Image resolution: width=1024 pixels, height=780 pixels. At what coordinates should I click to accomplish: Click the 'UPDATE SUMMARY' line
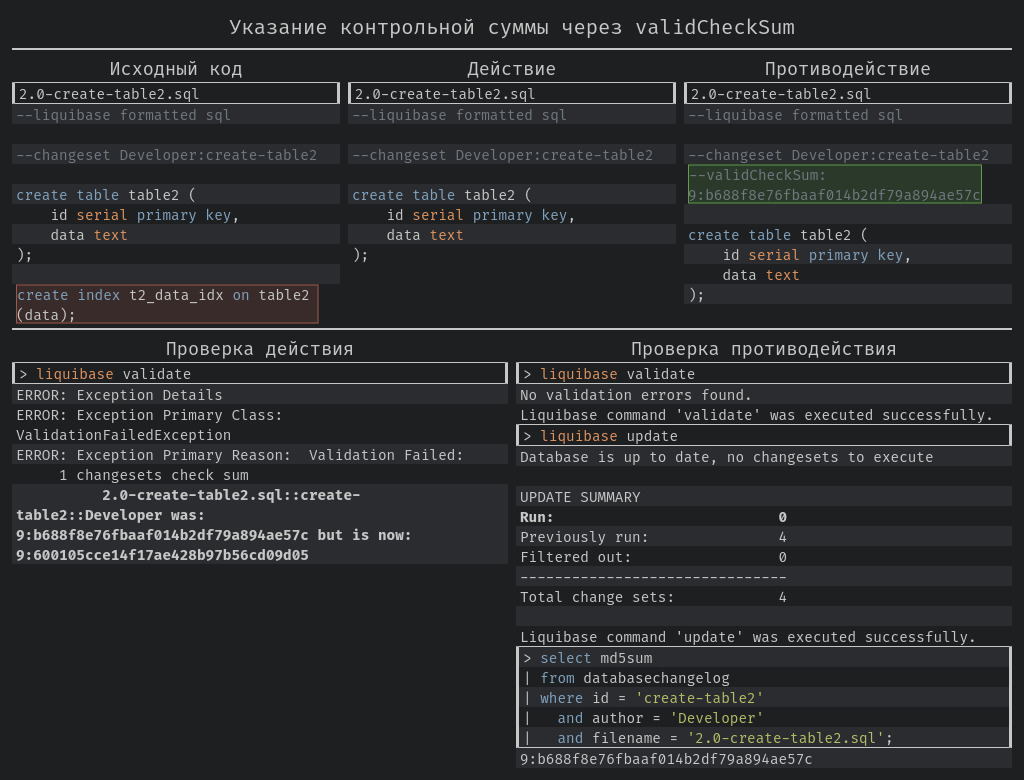580,497
